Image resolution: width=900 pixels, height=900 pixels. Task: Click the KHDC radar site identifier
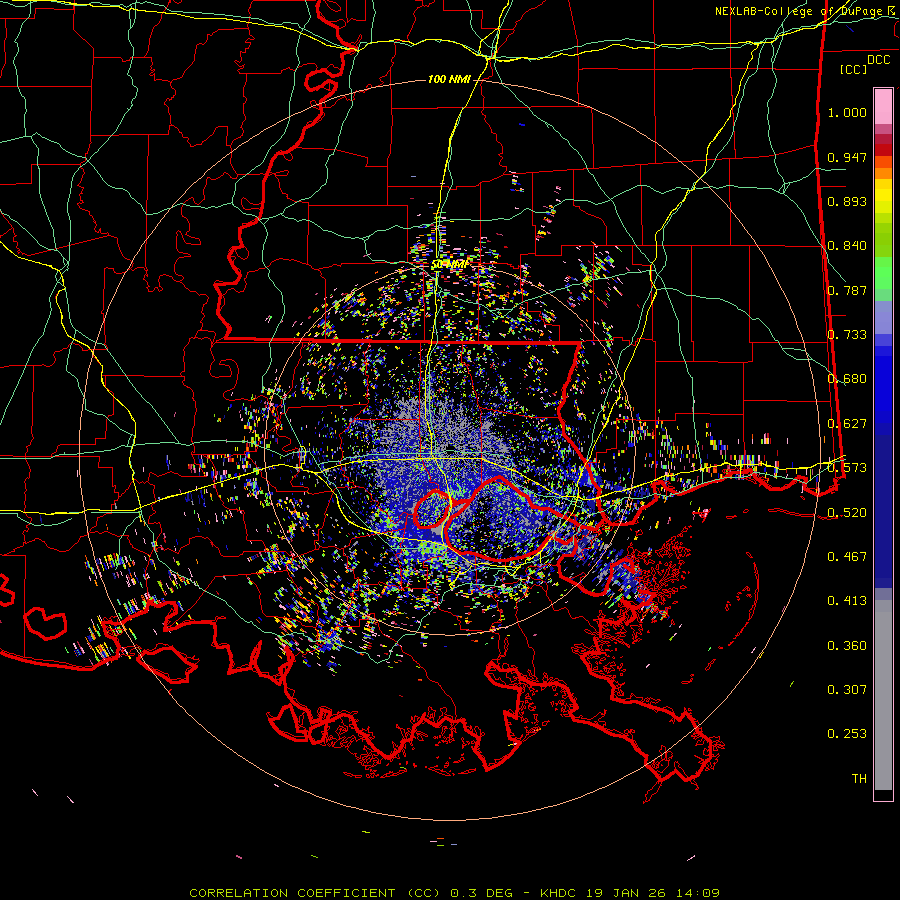[560, 893]
